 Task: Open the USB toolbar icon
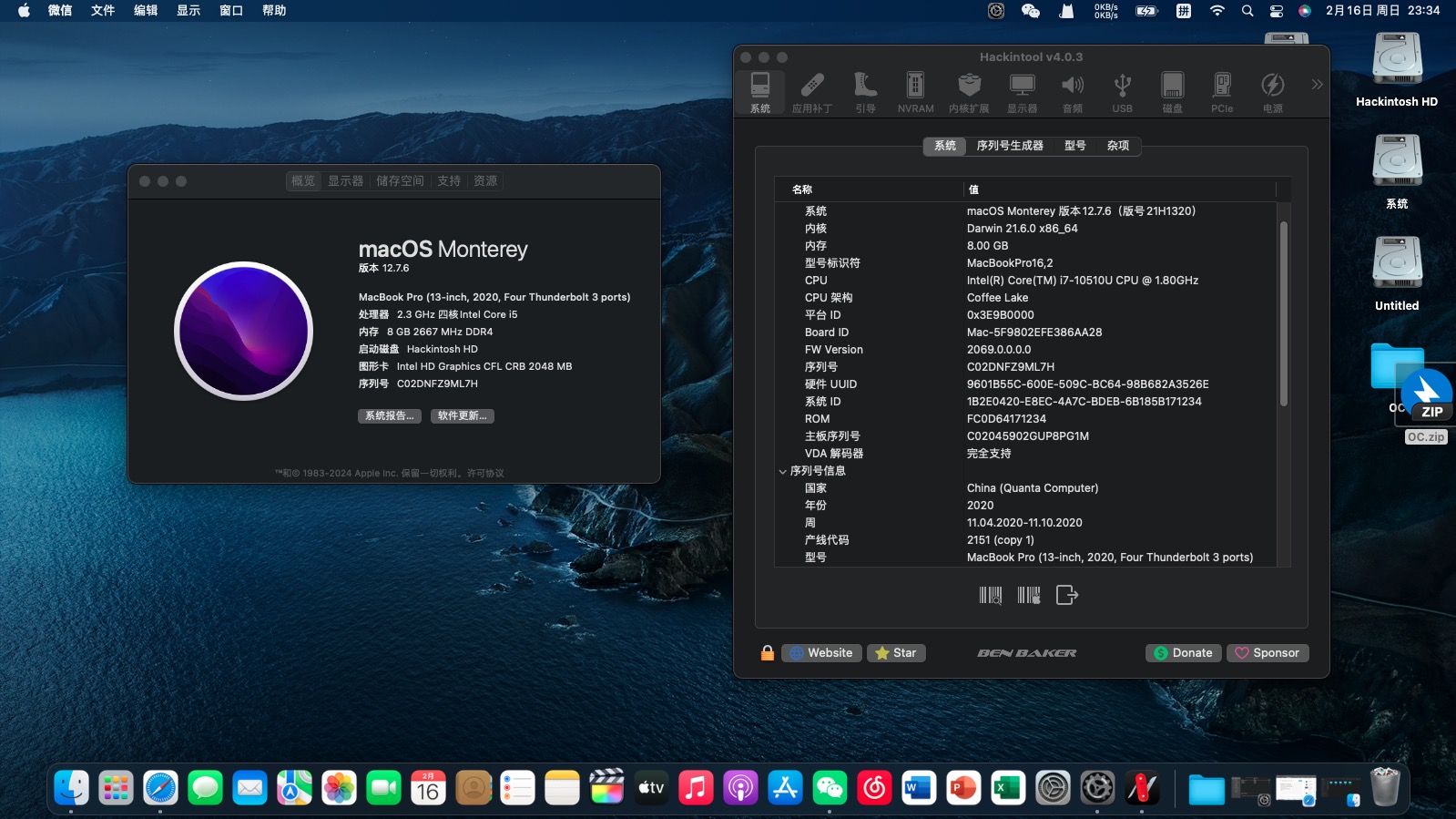pyautogui.click(x=1122, y=92)
